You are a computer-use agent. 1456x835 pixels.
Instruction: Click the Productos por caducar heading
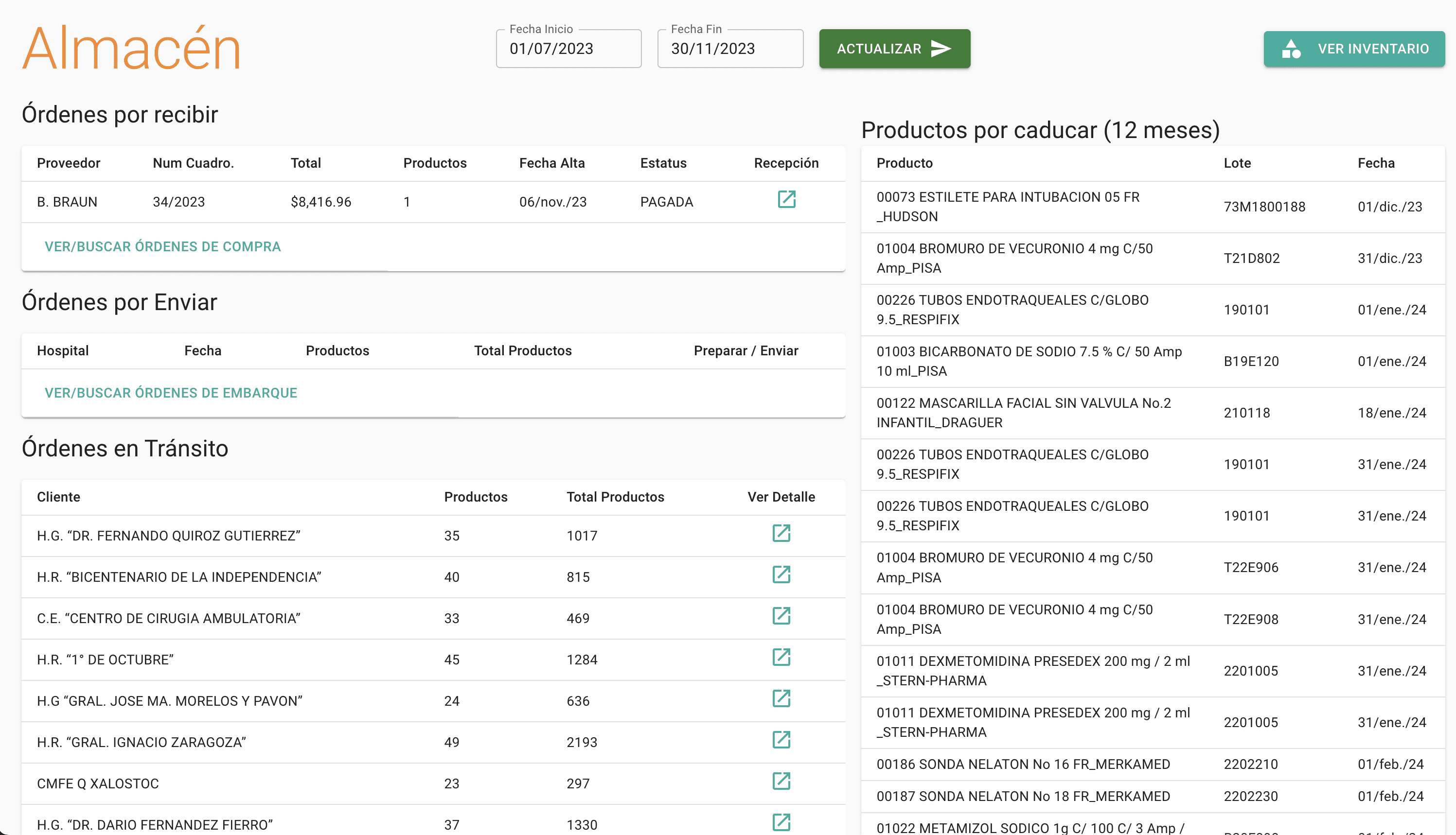coord(1040,130)
